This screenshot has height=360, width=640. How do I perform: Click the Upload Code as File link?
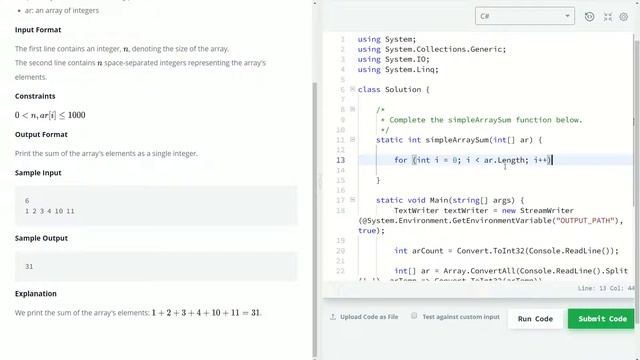pos(369,317)
